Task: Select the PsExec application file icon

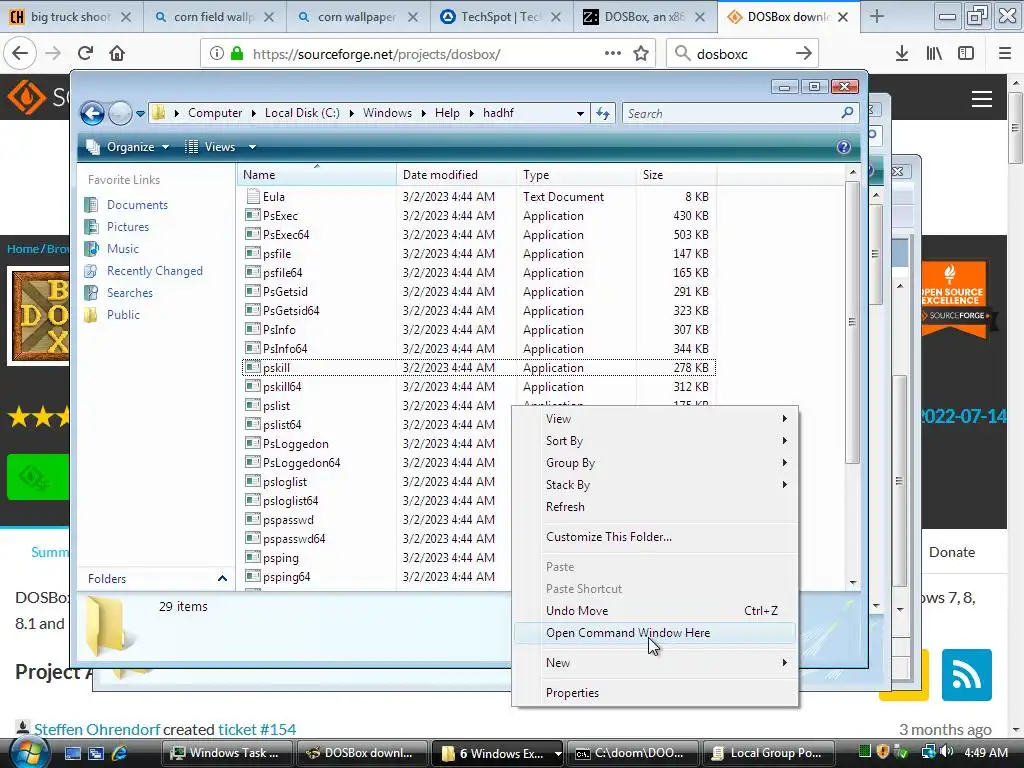Action: (x=253, y=216)
